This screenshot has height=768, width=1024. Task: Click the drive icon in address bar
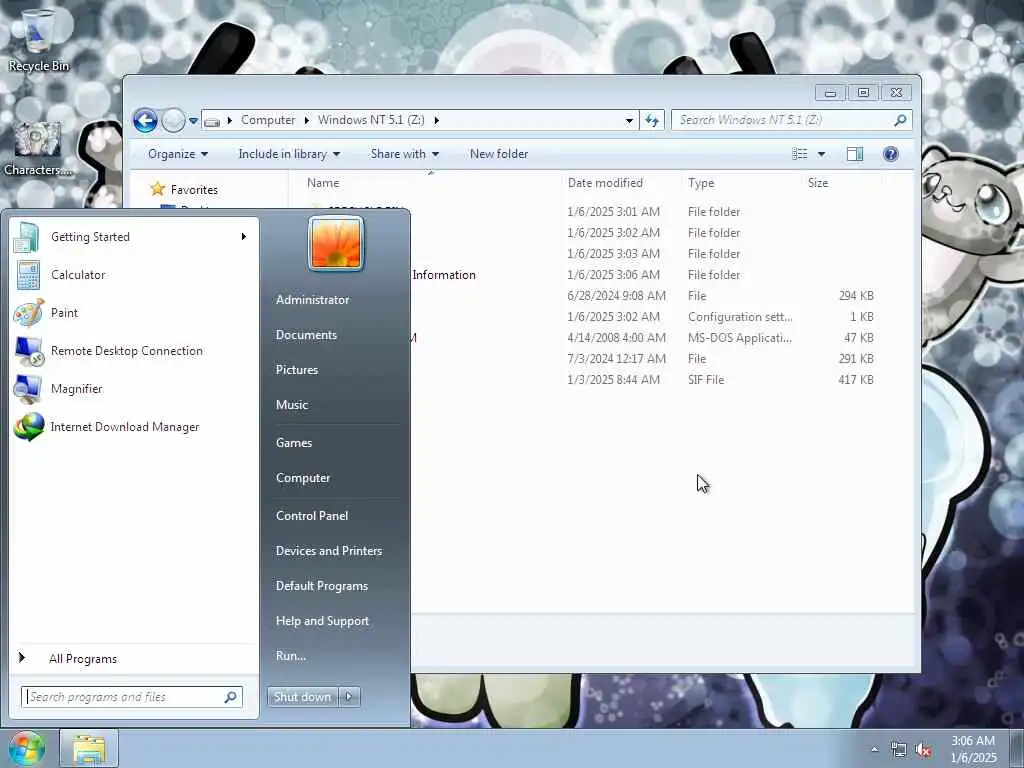(x=212, y=121)
